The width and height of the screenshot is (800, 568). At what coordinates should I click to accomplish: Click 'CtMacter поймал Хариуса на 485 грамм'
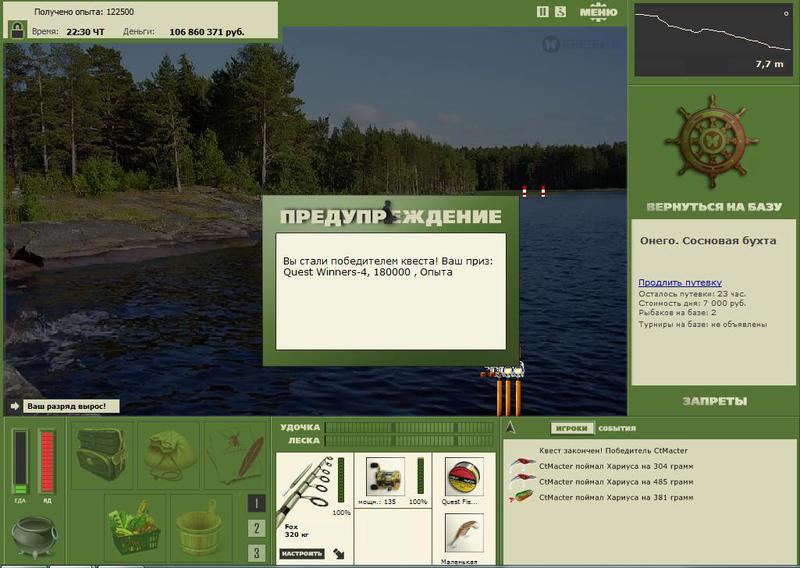616,481
